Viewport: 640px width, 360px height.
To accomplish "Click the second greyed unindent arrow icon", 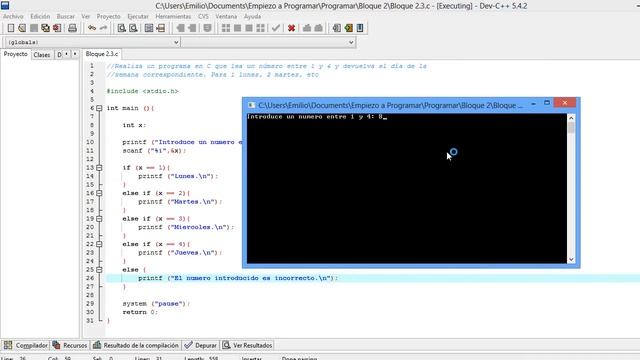I will [192, 28].
